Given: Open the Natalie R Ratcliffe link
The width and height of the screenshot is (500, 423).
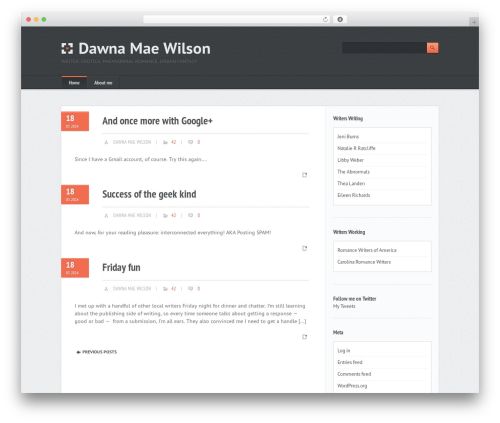Looking at the screenshot, I should 356,148.
